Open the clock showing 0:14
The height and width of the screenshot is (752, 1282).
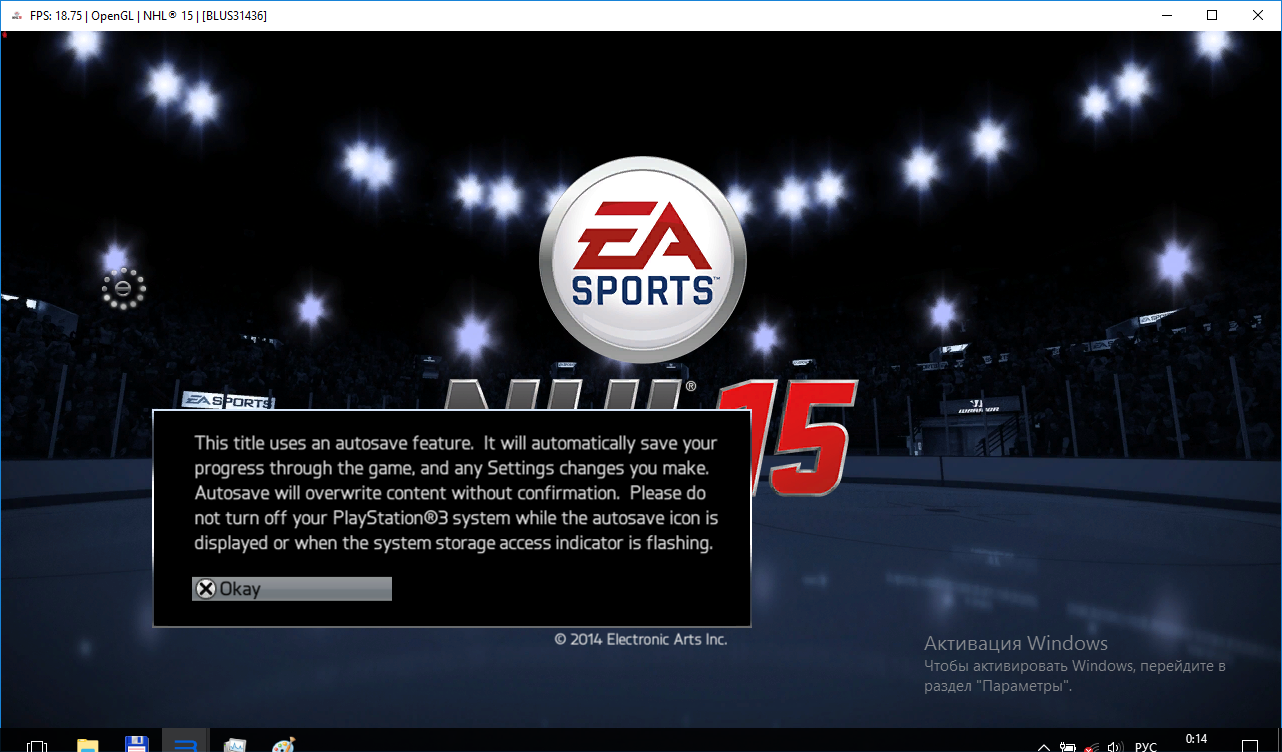1196,740
